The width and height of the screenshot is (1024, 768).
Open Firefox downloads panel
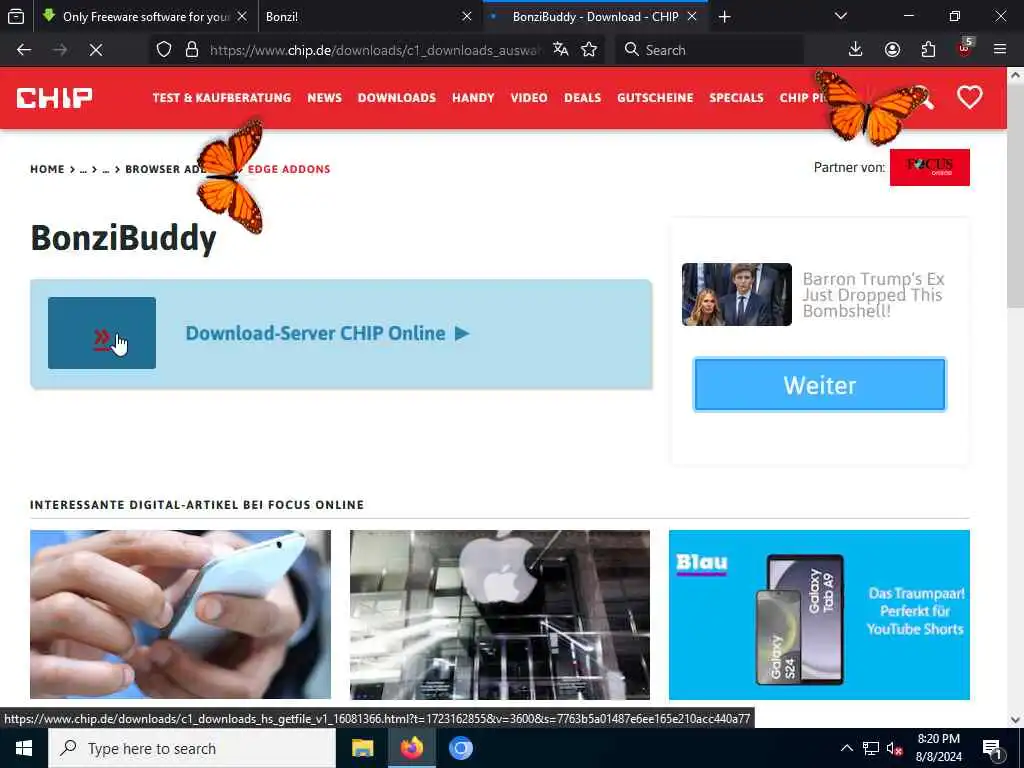[856, 50]
